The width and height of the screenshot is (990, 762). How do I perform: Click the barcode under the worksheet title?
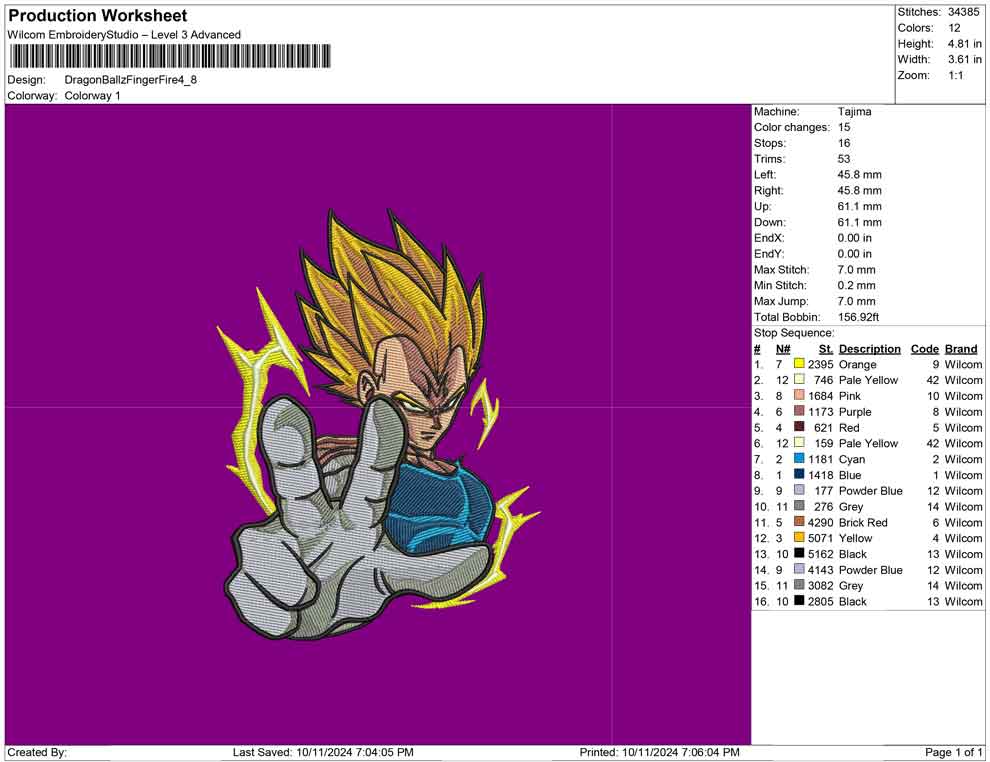(x=170, y=56)
